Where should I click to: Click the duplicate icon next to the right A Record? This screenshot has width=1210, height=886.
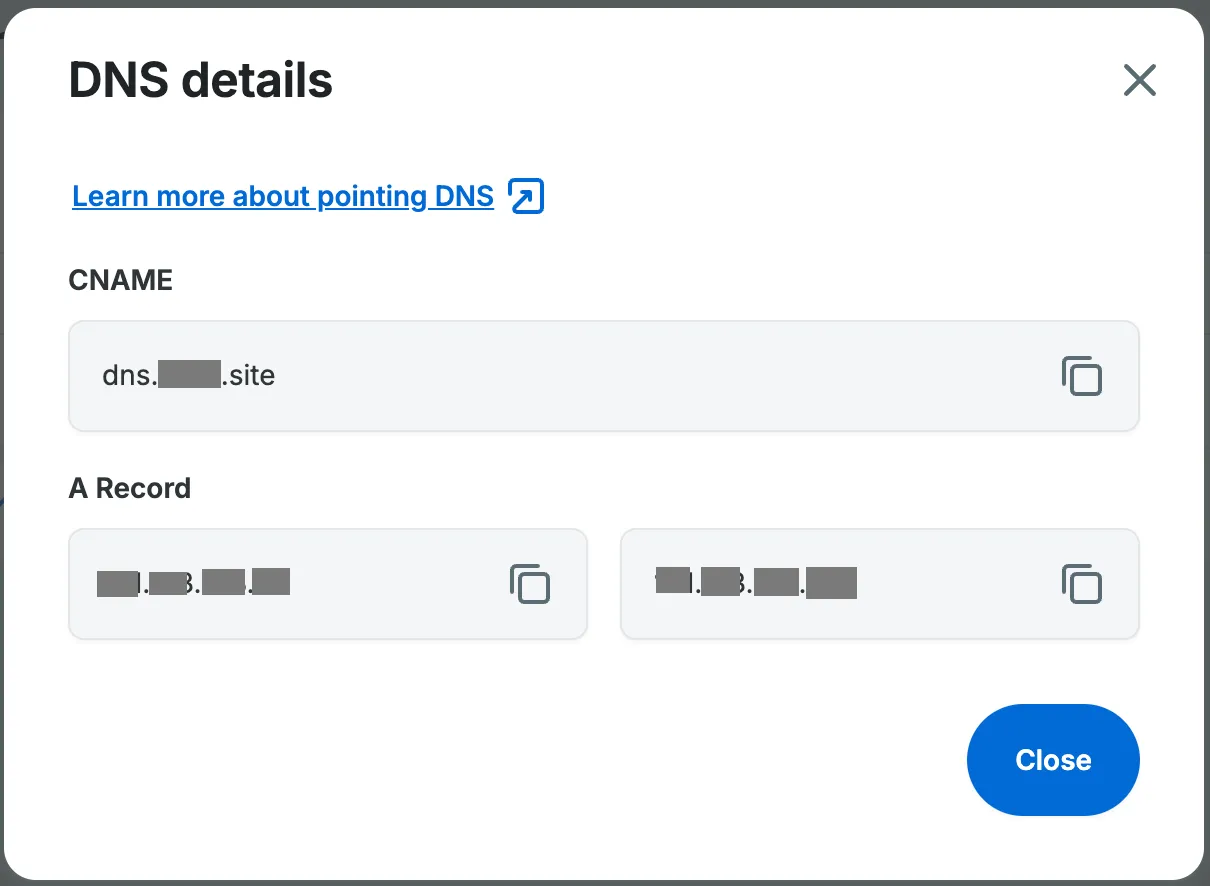click(1082, 584)
